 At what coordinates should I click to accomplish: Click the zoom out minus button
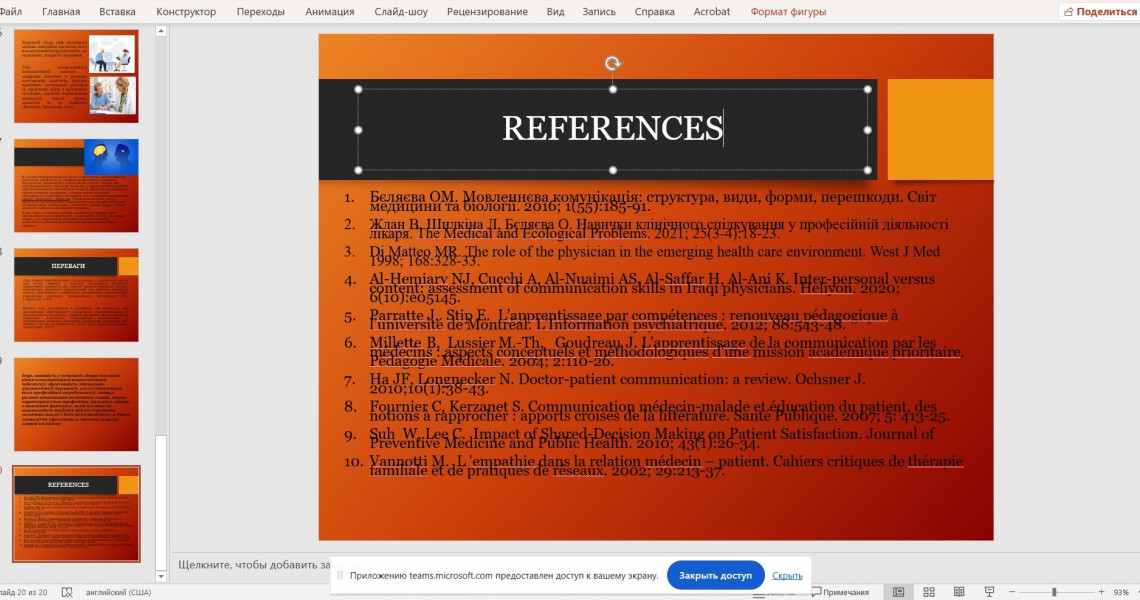click(x=1011, y=592)
